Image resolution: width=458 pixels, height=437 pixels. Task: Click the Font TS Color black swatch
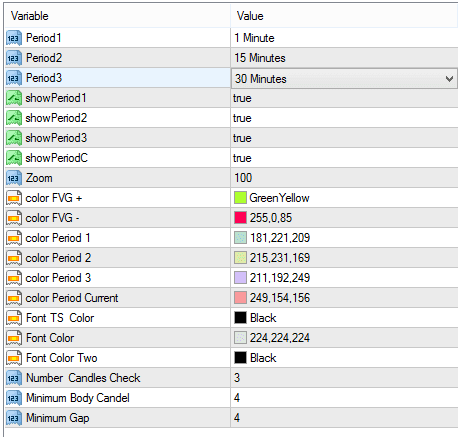coord(240,318)
